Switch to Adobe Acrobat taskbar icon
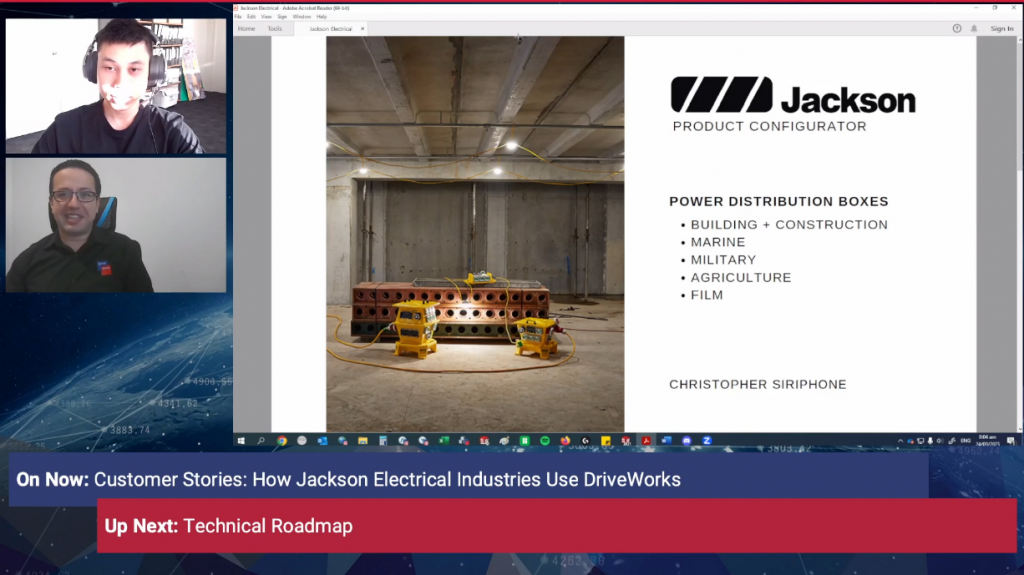The width and height of the screenshot is (1024, 575). (647, 441)
